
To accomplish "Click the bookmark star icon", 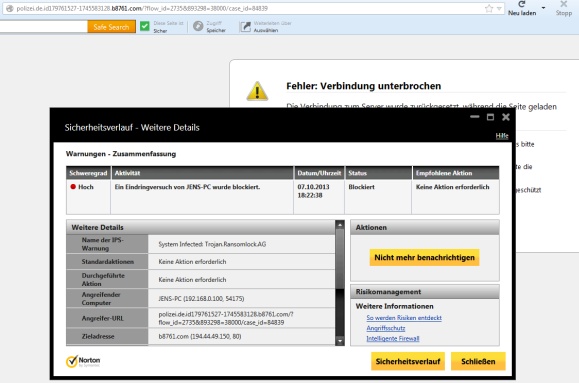I will (x=489, y=8).
